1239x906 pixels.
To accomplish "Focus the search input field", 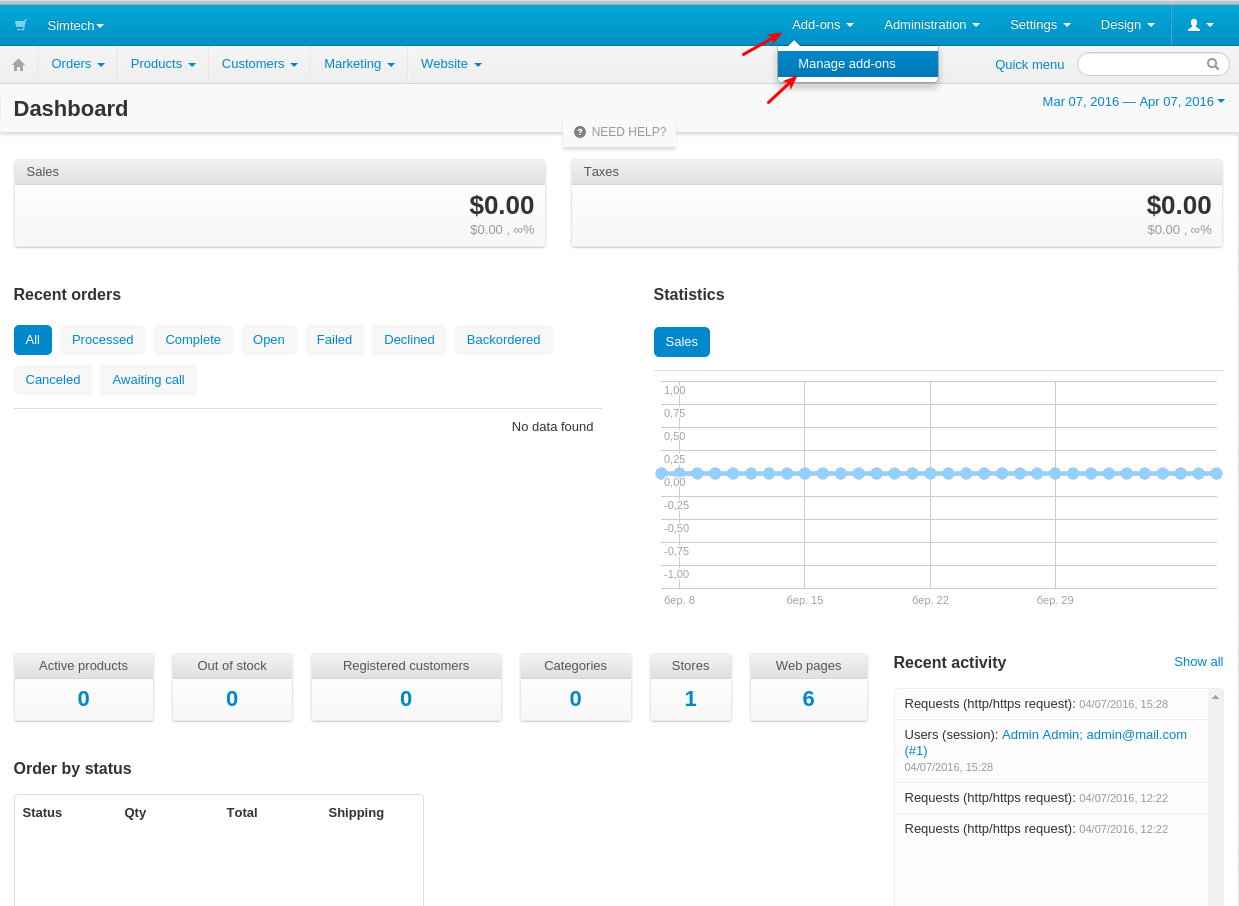I will pos(1153,64).
